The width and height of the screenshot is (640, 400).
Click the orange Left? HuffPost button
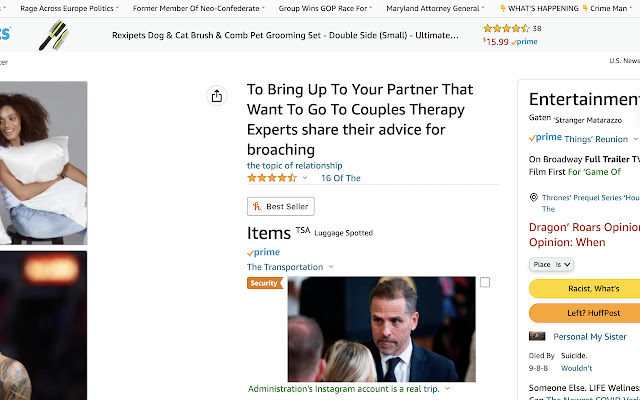tap(584, 313)
